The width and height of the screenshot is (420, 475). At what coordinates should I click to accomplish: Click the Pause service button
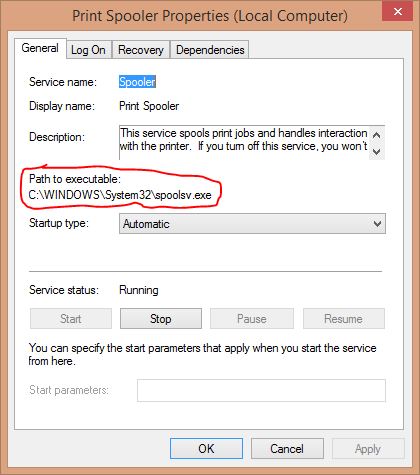pyautogui.click(x=252, y=319)
